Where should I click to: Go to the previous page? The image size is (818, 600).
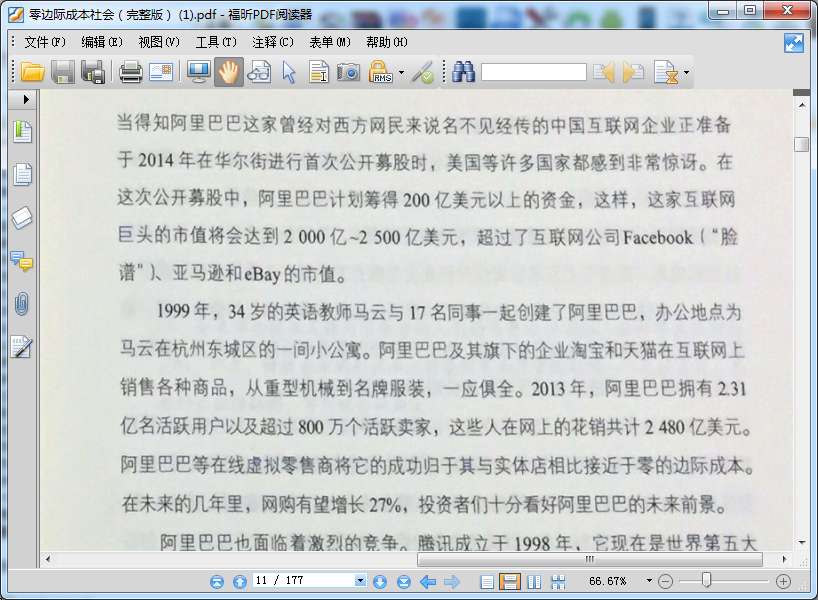[240, 581]
